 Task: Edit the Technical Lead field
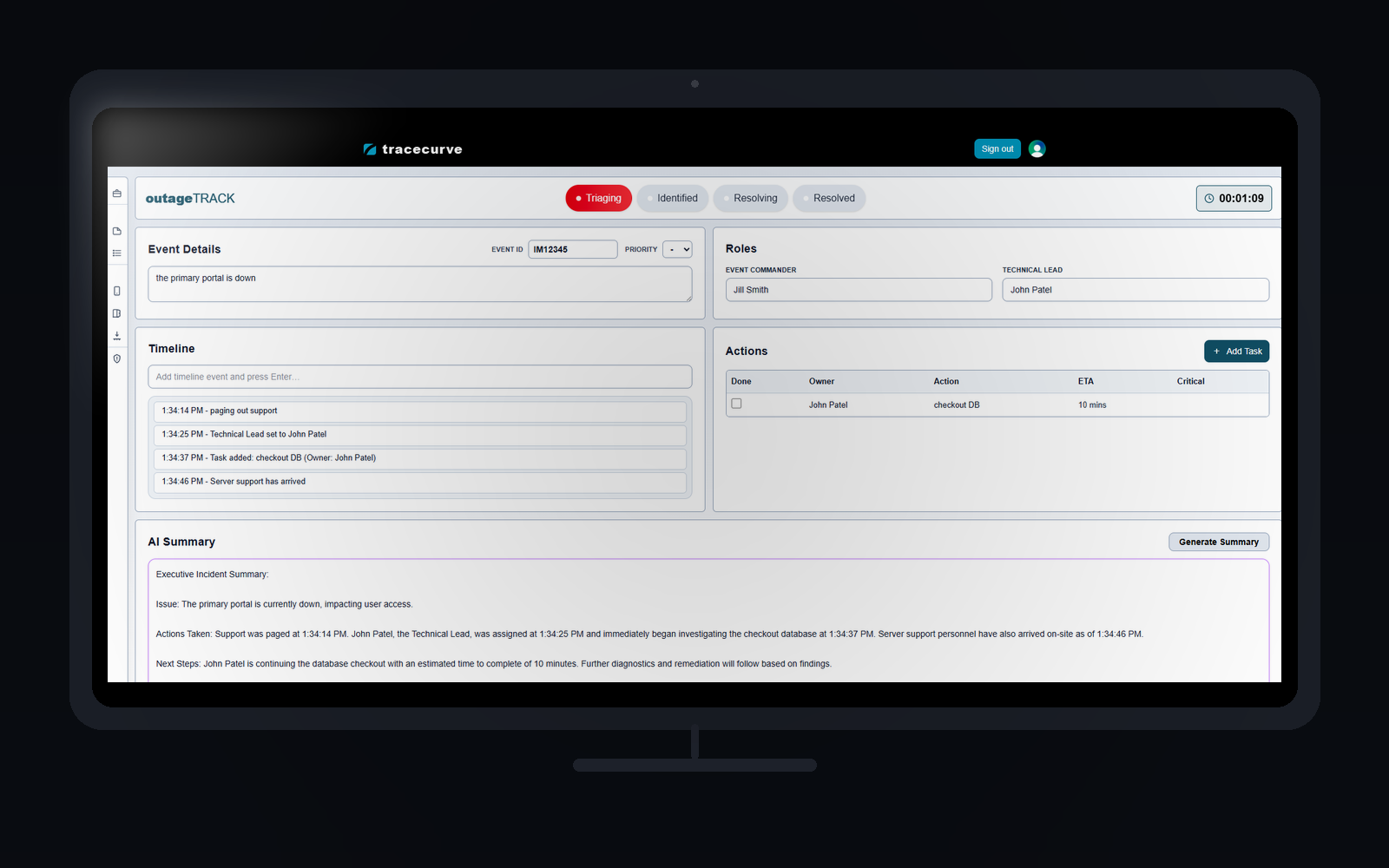click(x=1136, y=290)
